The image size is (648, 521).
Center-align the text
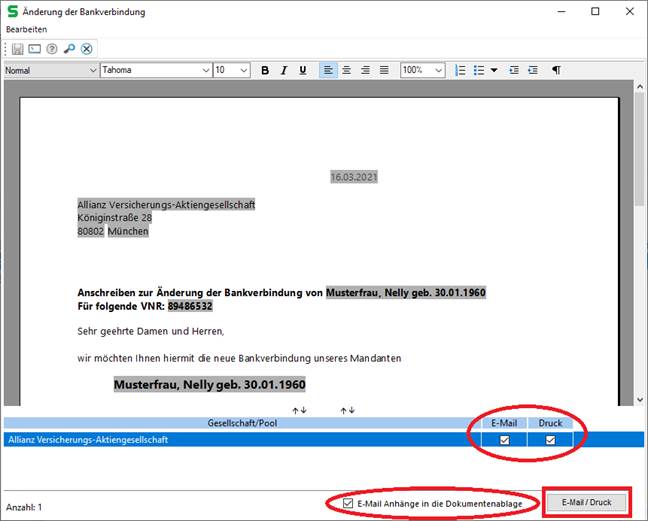(x=347, y=71)
